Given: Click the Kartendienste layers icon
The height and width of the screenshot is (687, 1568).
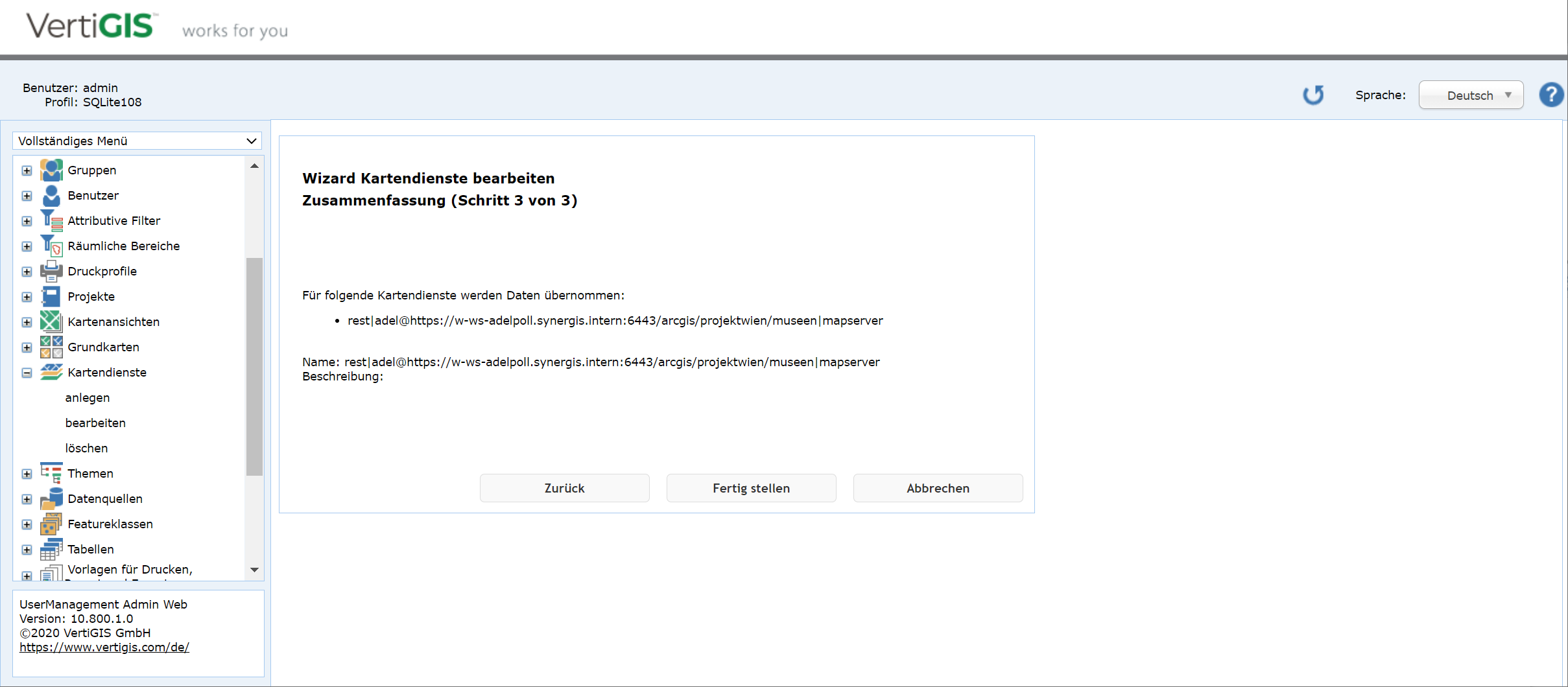Looking at the screenshot, I should pyautogui.click(x=51, y=372).
